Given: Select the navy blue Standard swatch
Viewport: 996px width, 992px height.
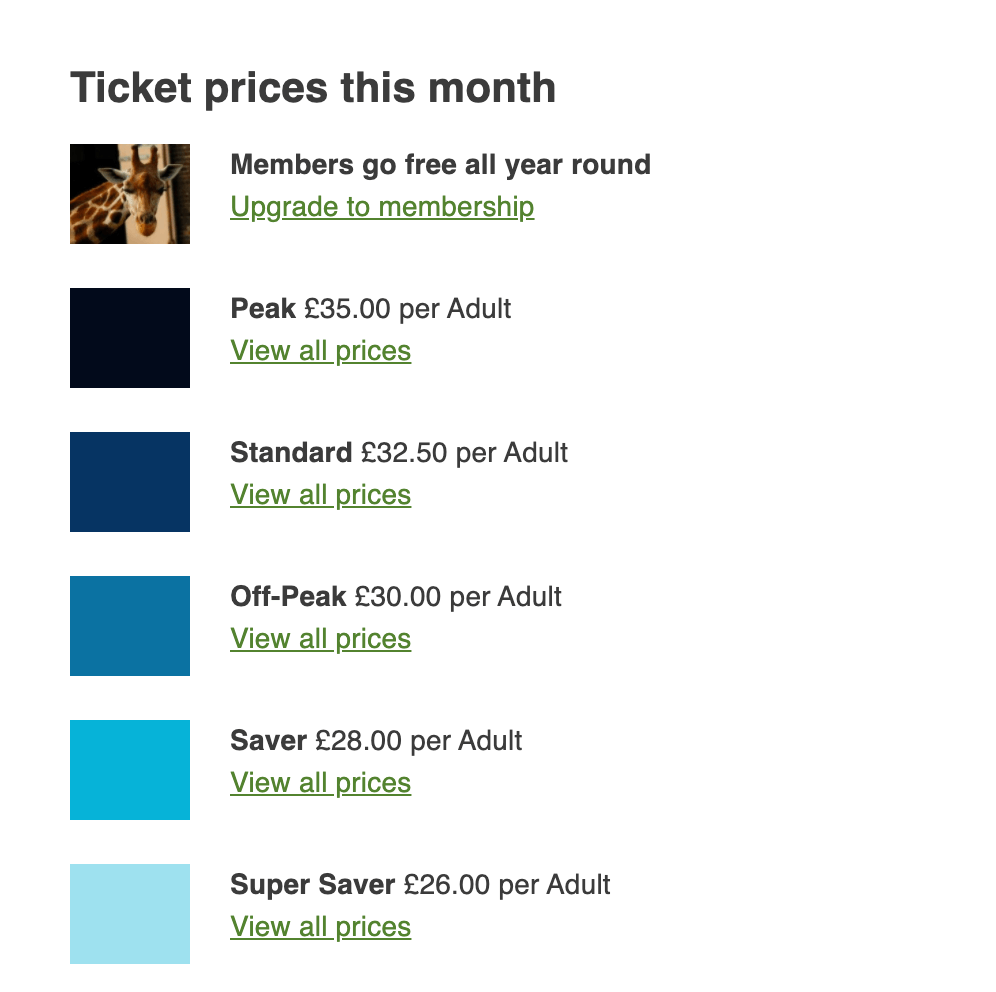Looking at the screenshot, I should click(130, 482).
